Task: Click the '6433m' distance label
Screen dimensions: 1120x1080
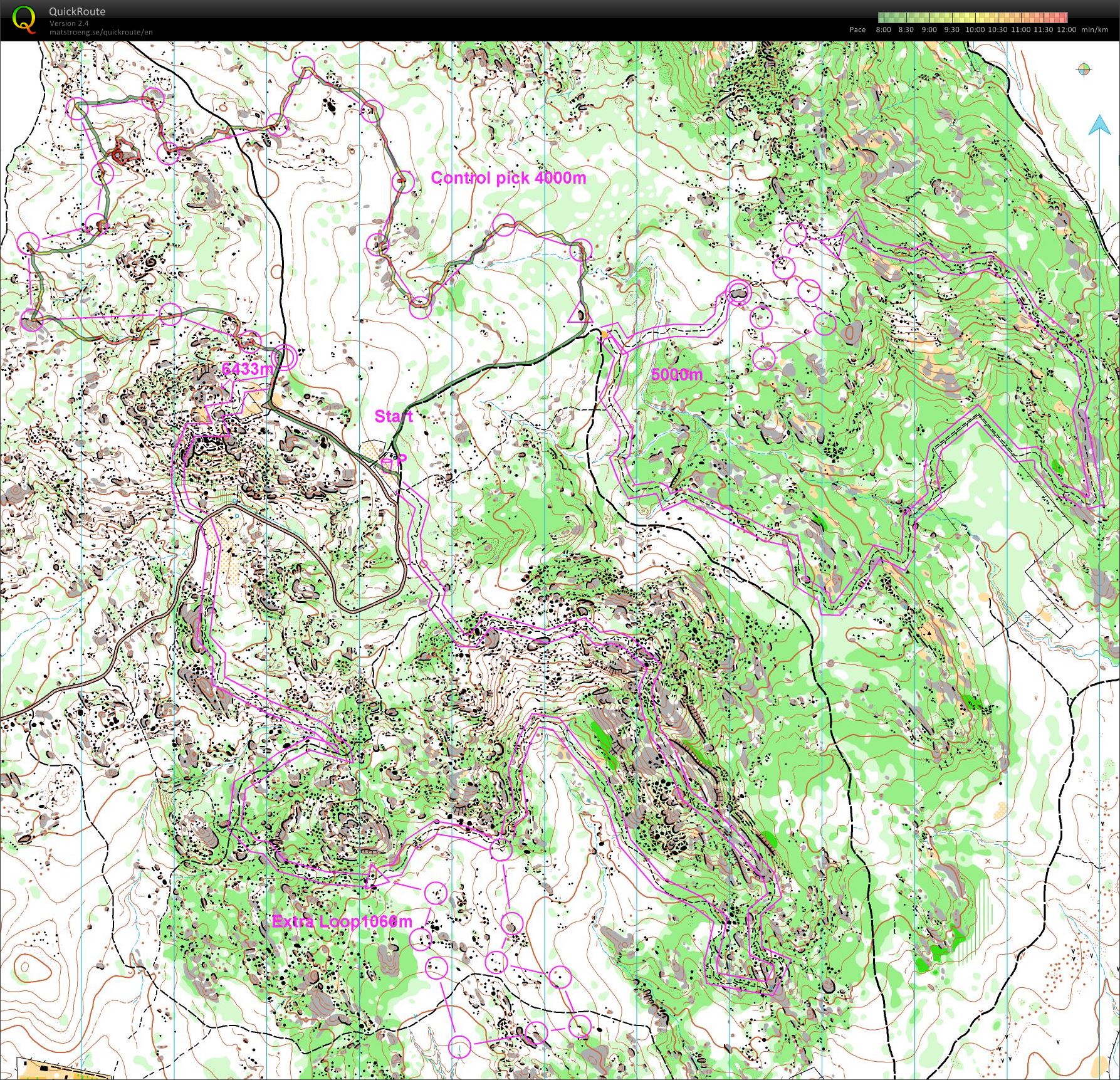Action: 247,369
